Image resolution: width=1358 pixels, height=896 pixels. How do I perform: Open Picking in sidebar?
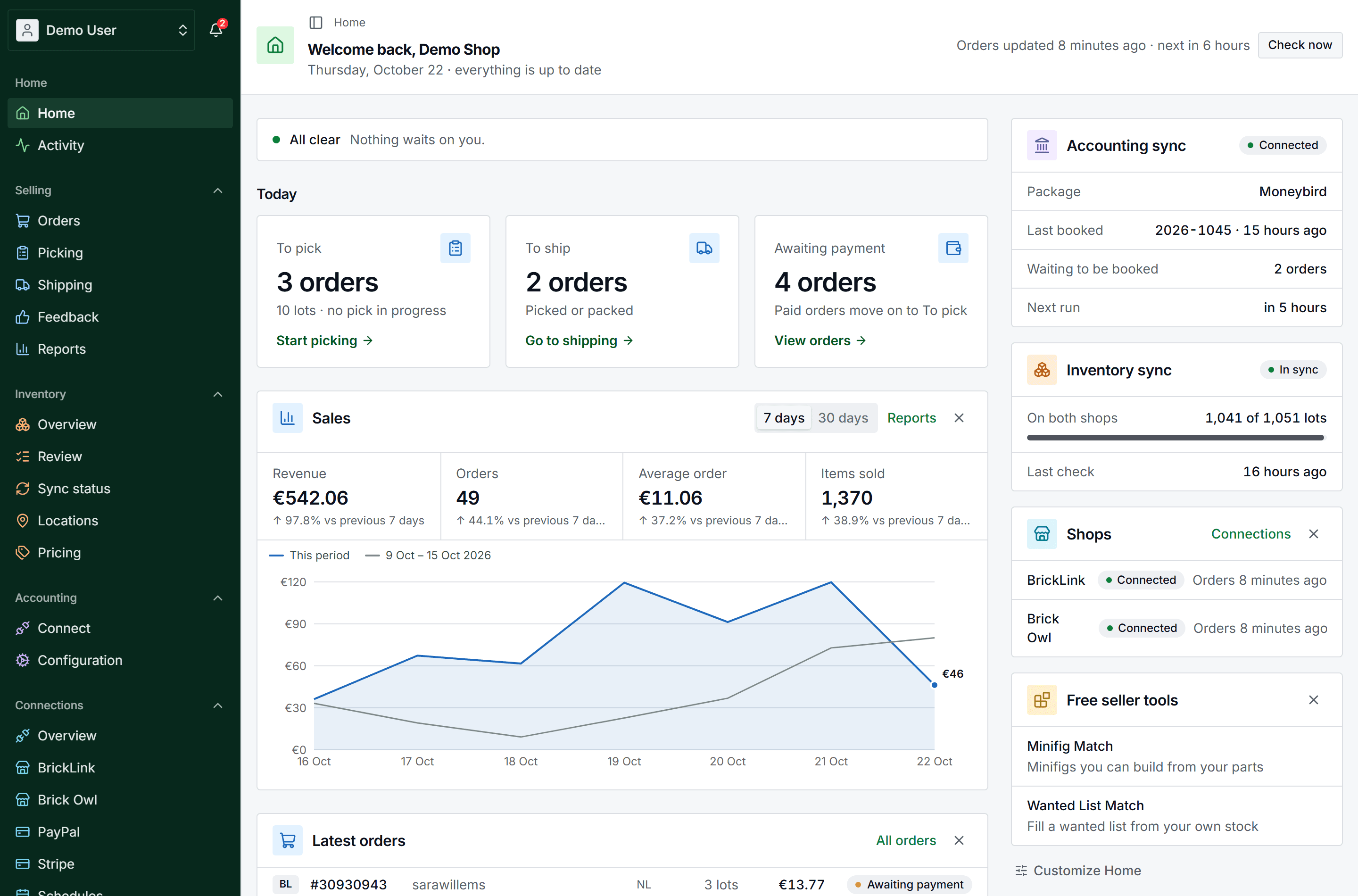point(120,253)
